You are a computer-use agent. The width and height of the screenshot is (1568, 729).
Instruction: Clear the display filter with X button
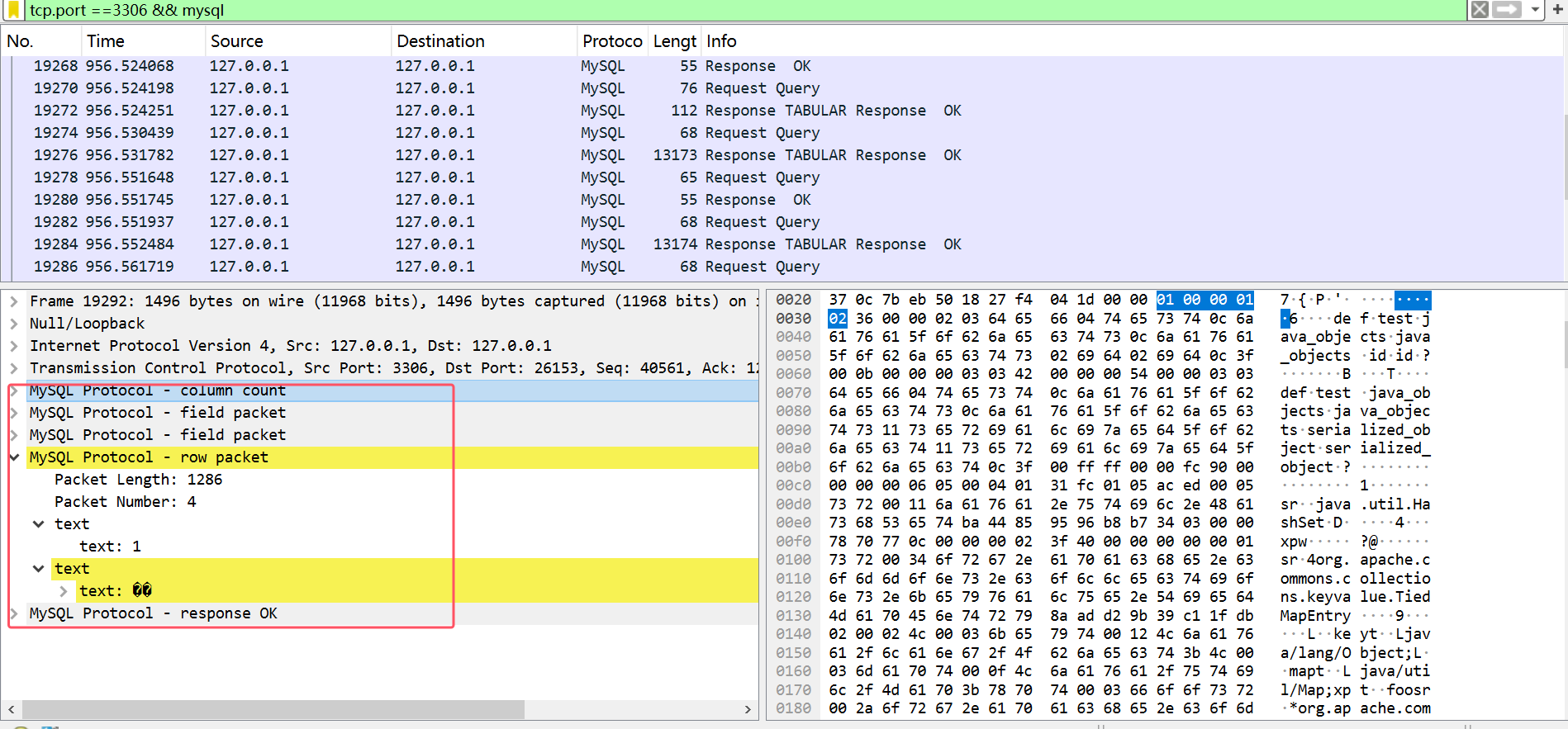point(1480,10)
